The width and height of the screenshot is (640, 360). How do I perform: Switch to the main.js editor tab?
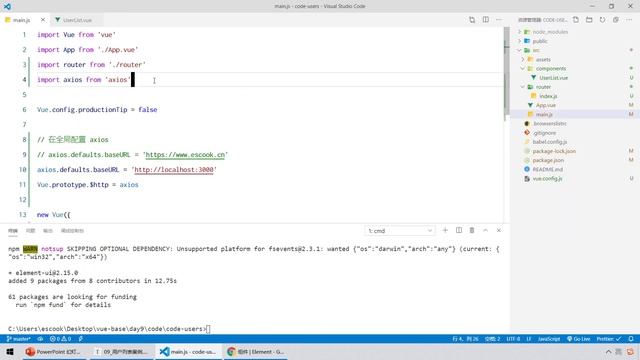pyautogui.click(x=20, y=20)
